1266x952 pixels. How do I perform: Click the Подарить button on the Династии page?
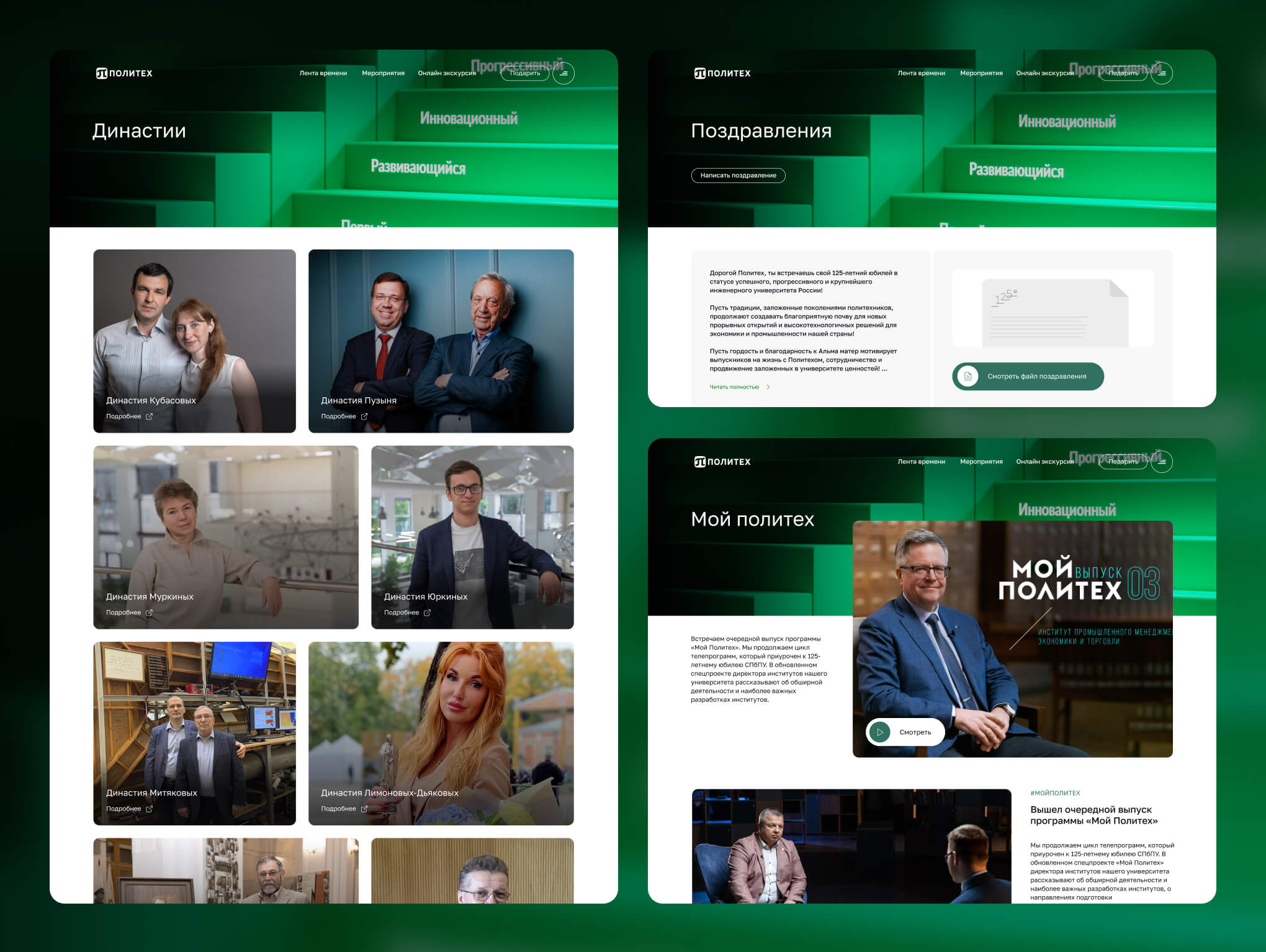coord(525,73)
